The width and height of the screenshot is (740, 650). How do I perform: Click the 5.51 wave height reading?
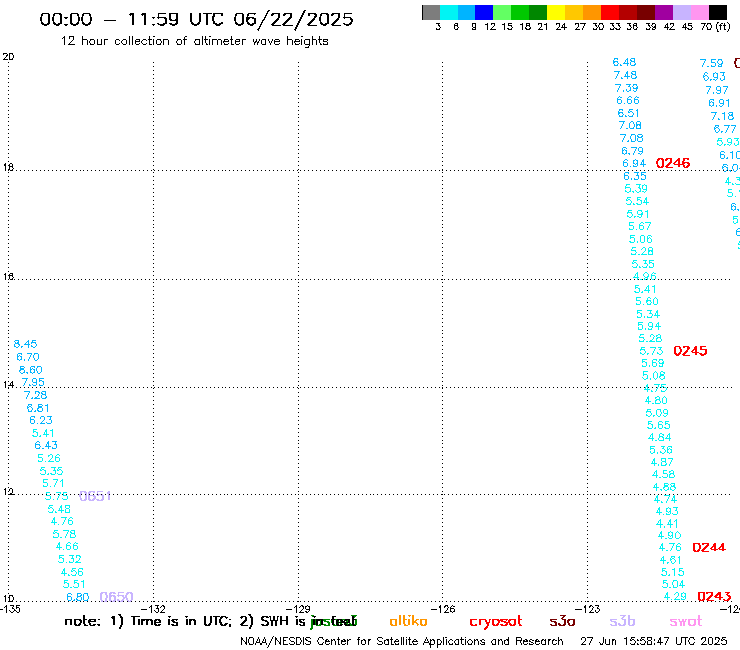(x=74, y=584)
